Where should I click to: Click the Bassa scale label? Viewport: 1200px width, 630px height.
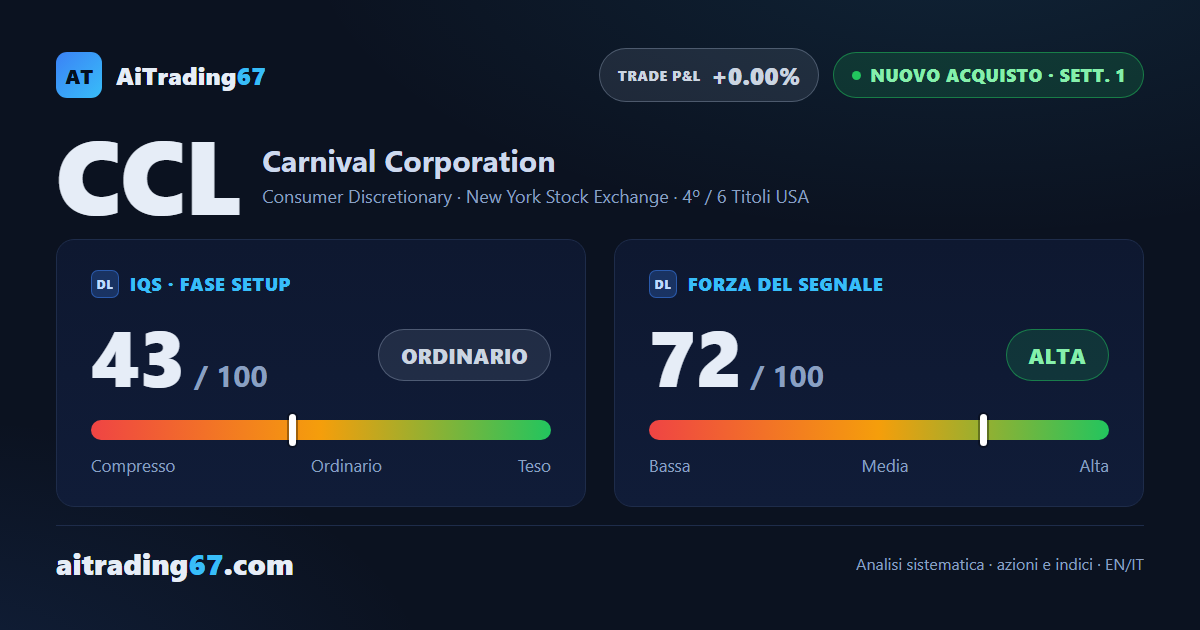click(x=669, y=466)
